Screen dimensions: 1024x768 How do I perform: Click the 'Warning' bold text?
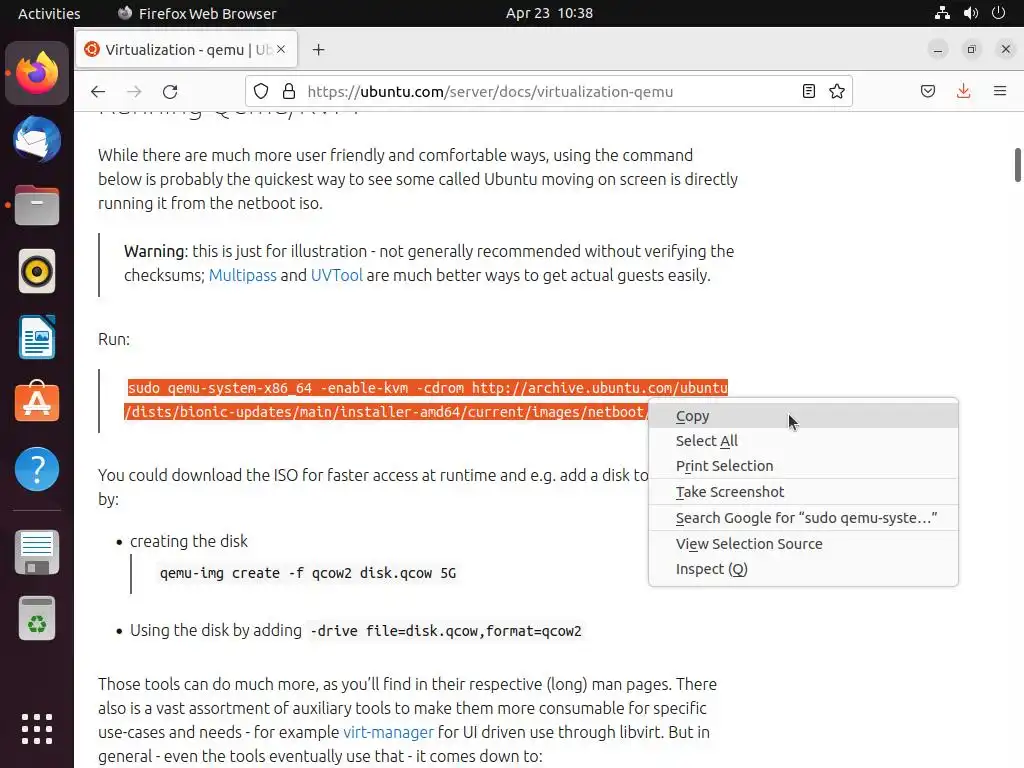click(x=155, y=251)
